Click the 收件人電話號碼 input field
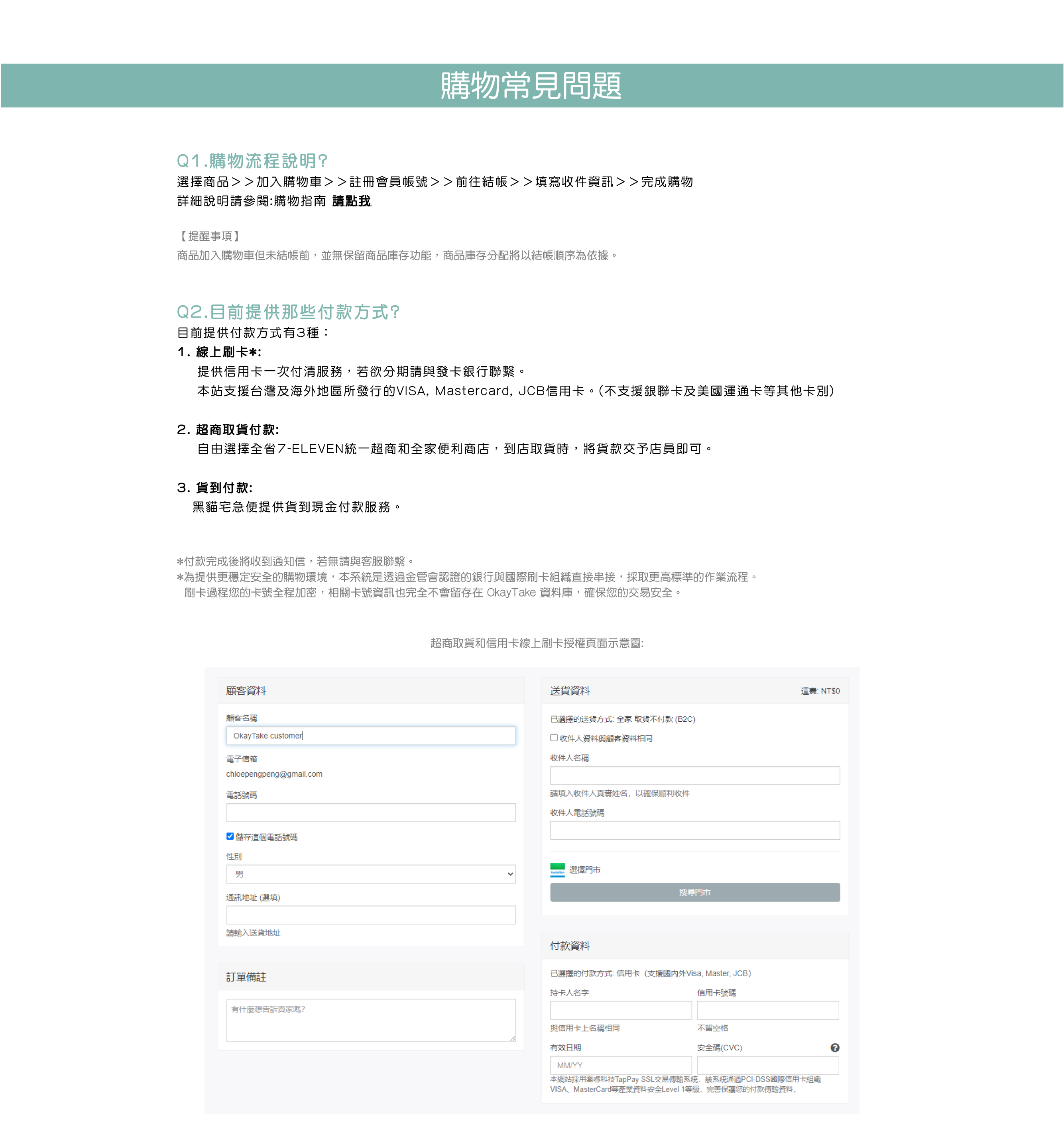 (695, 831)
